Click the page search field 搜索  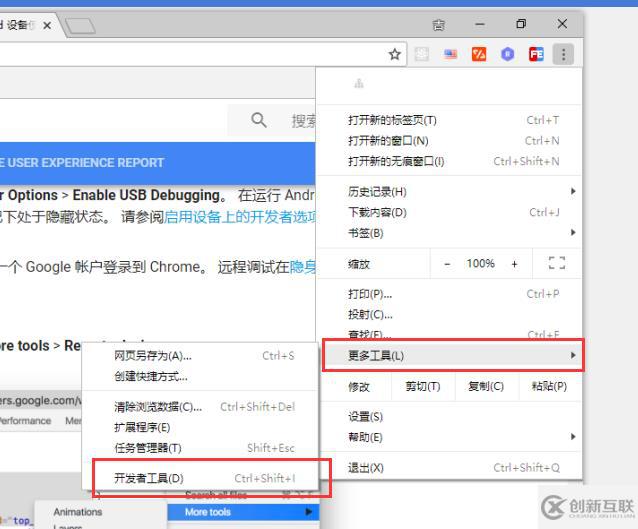(272, 120)
